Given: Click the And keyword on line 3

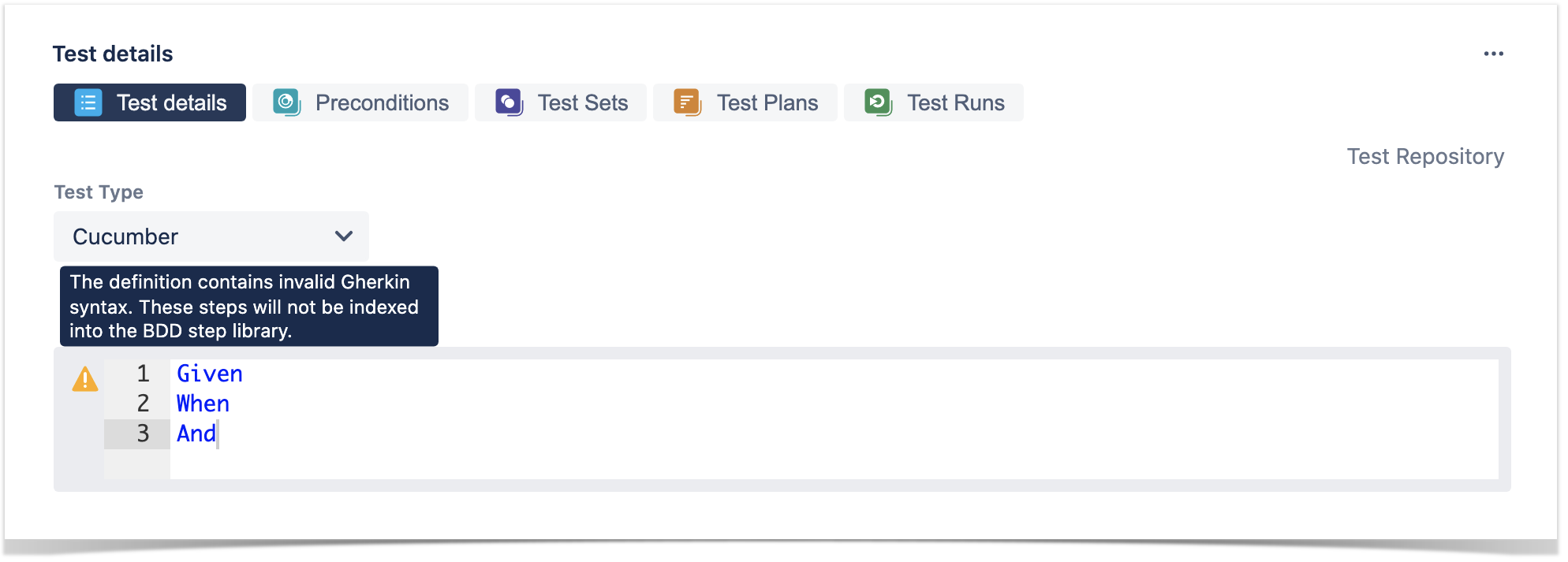Looking at the screenshot, I should click(x=196, y=434).
